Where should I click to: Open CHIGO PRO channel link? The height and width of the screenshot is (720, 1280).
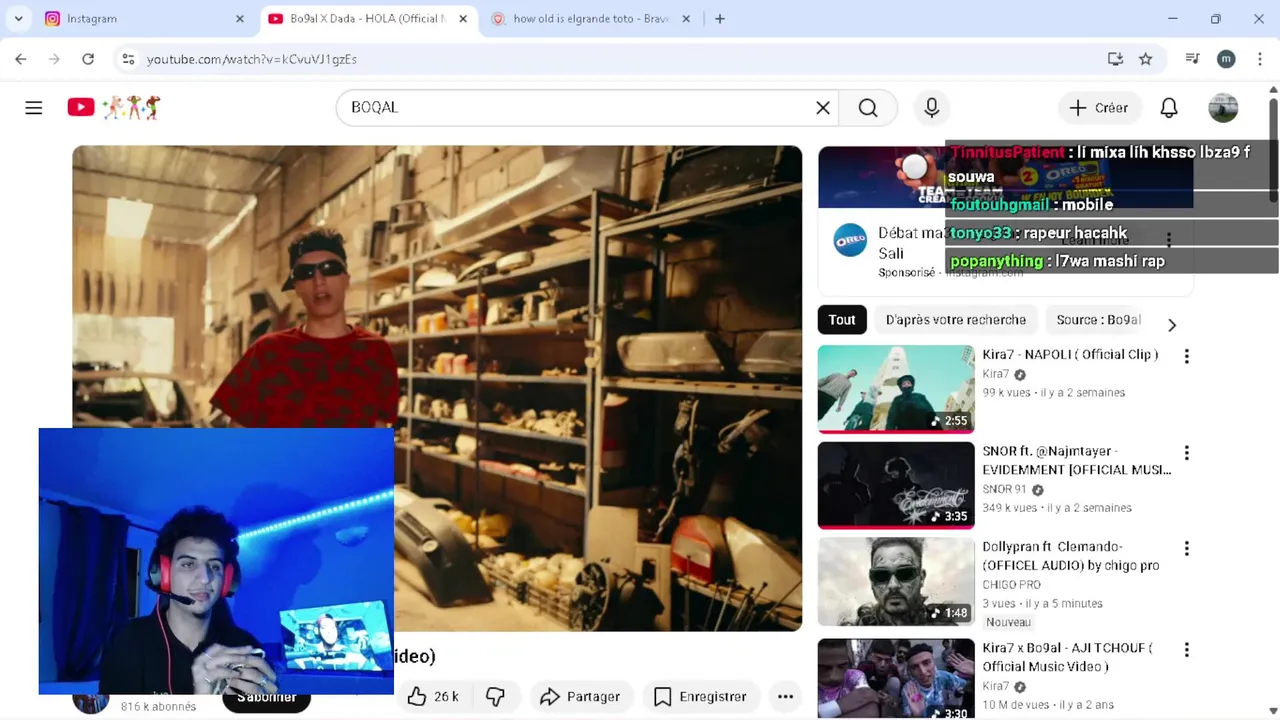point(1011,584)
